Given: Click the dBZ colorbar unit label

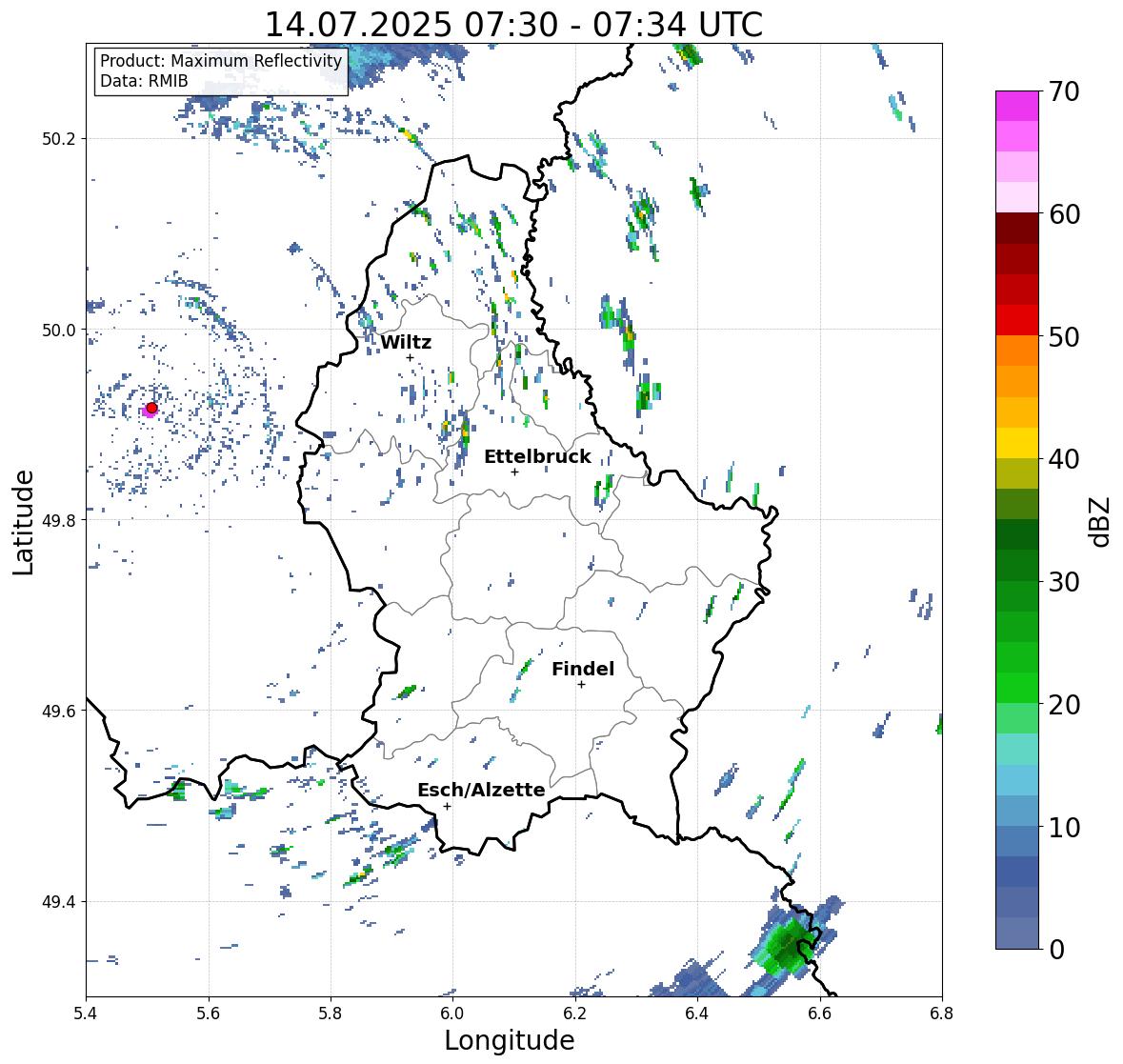Looking at the screenshot, I should click(1100, 521).
